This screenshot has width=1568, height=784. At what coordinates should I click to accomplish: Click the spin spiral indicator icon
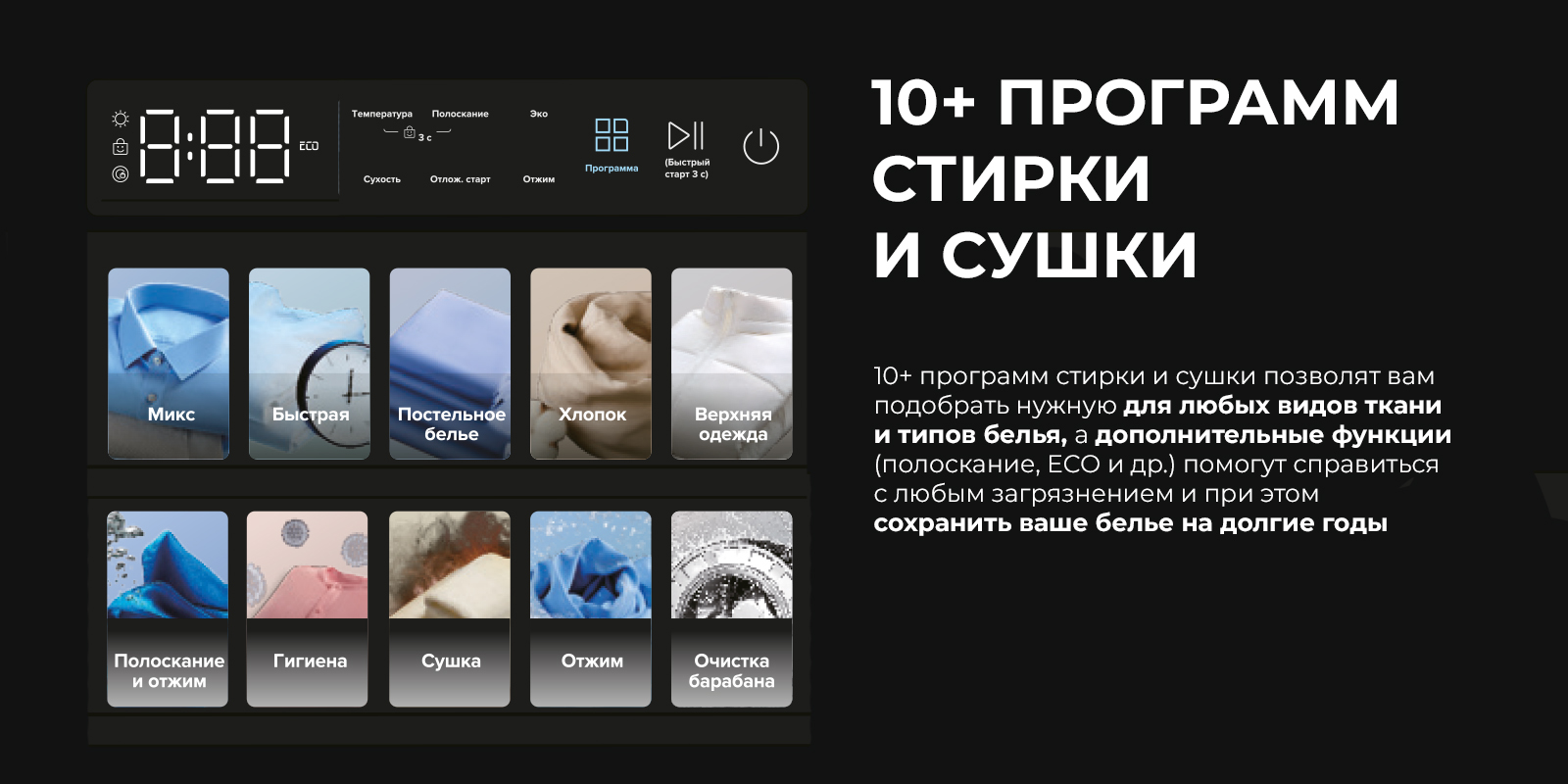point(121,174)
